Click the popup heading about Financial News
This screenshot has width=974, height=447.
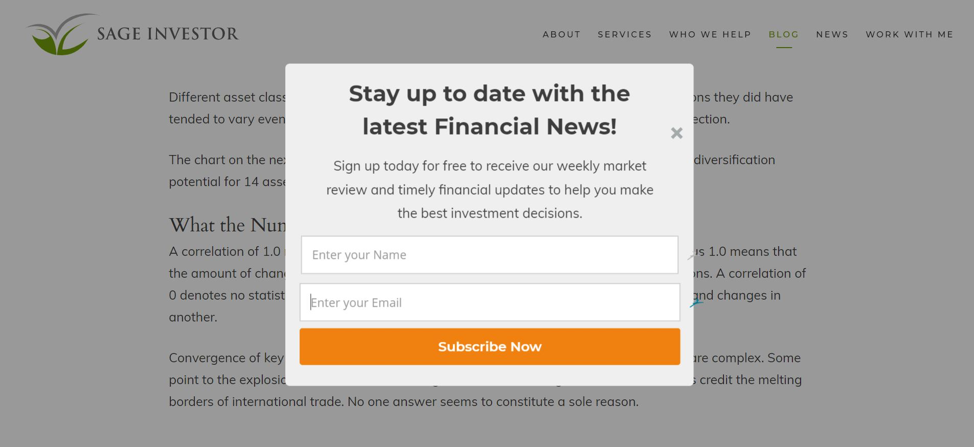[489, 110]
